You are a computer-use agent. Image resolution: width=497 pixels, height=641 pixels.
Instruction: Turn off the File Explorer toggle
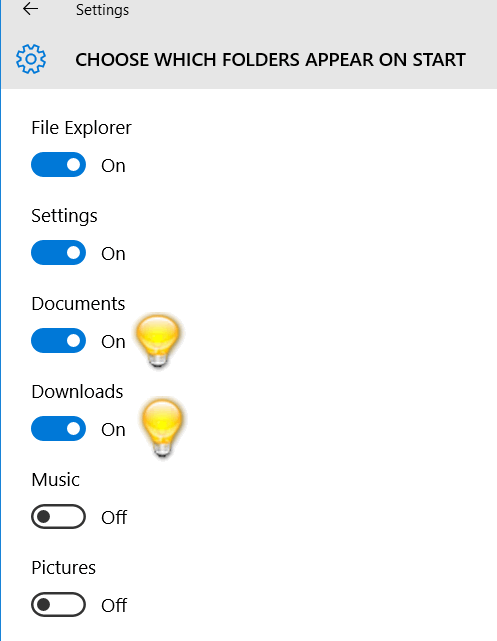pos(58,165)
